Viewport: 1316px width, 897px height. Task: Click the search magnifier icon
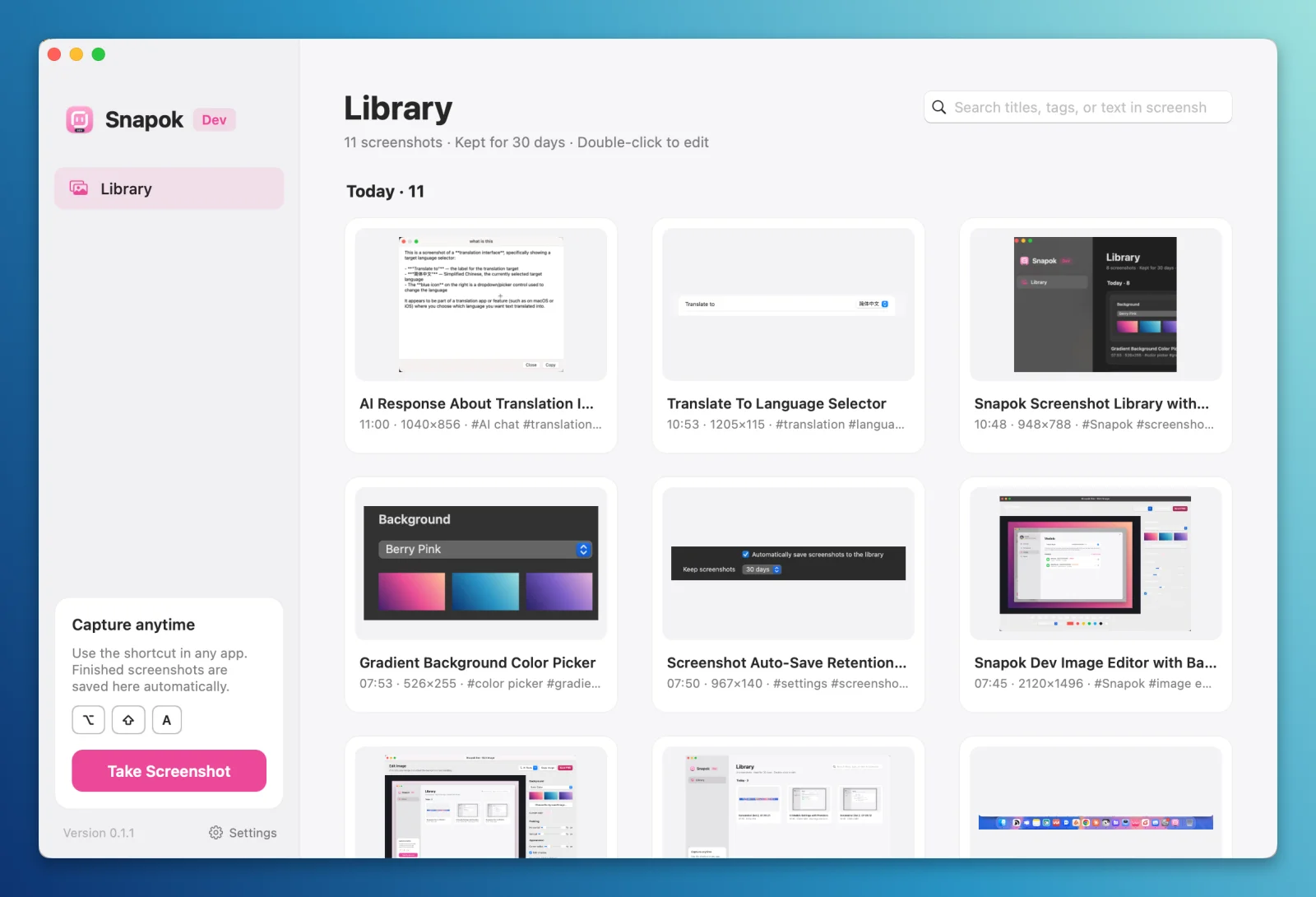coord(939,107)
